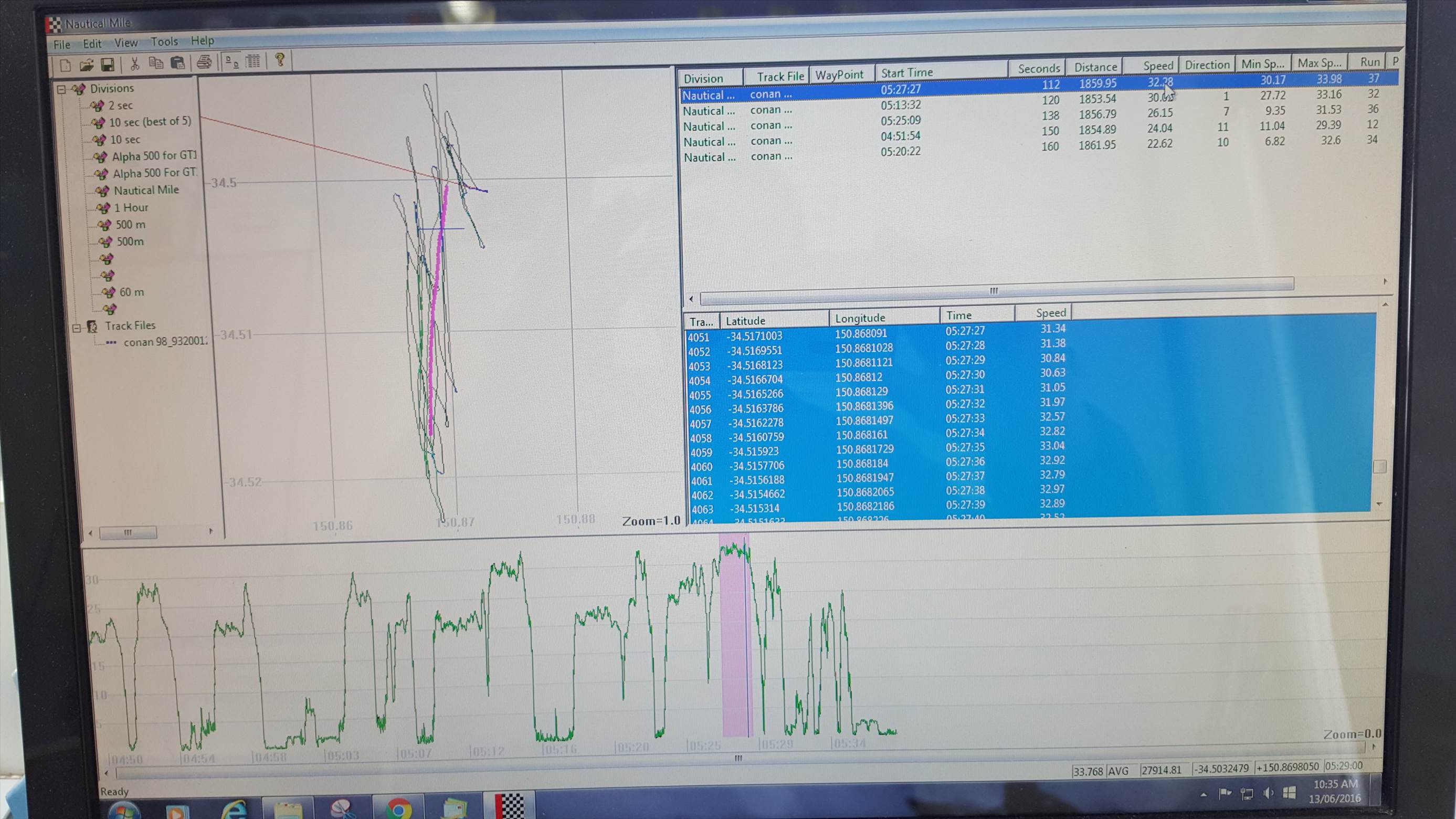Switch to details list view button
This screenshot has height=819, width=1456.
pos(252,61)
